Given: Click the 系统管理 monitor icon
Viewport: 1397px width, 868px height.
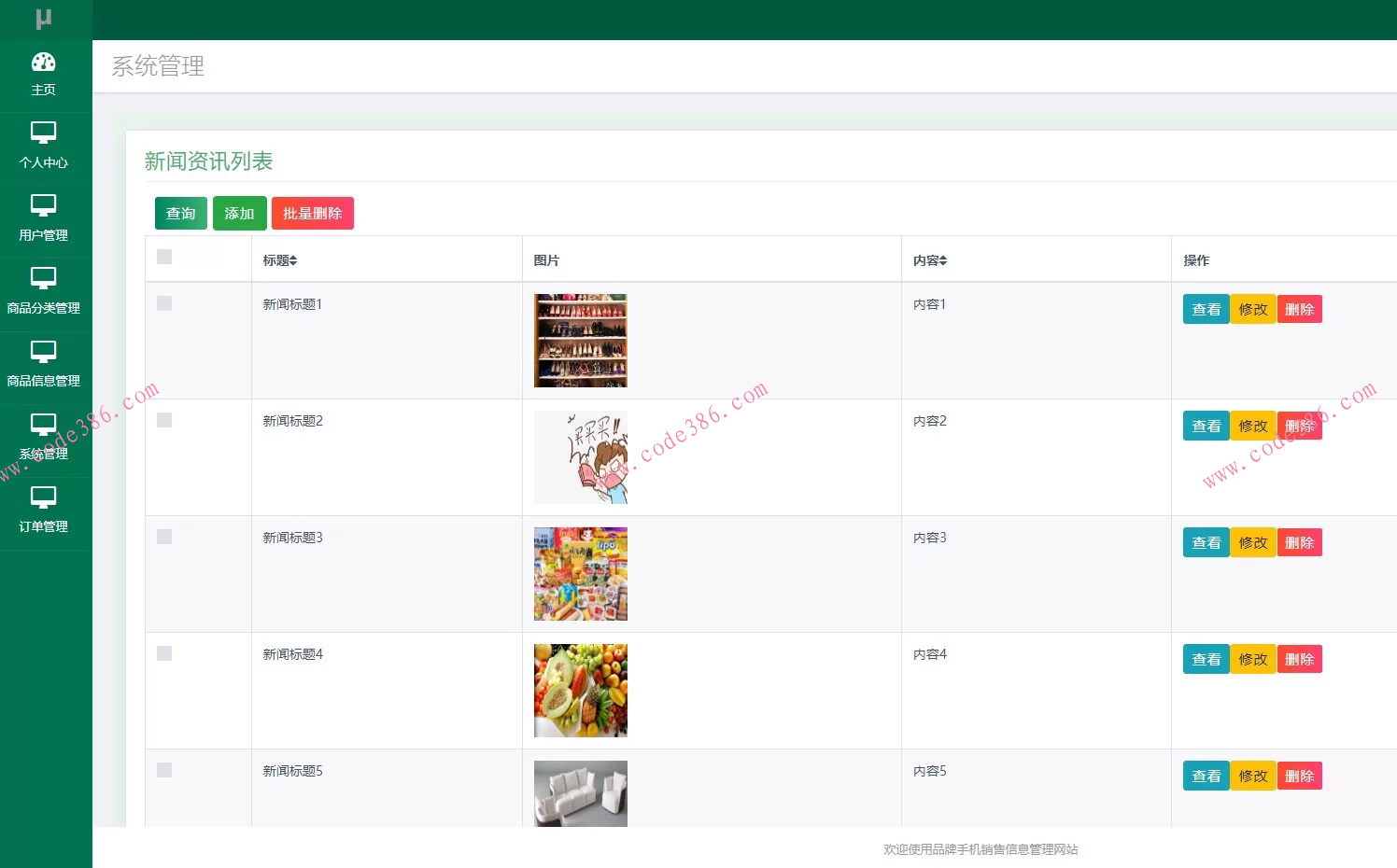Looking at the screenshot, I should click(x=44, y=425).
